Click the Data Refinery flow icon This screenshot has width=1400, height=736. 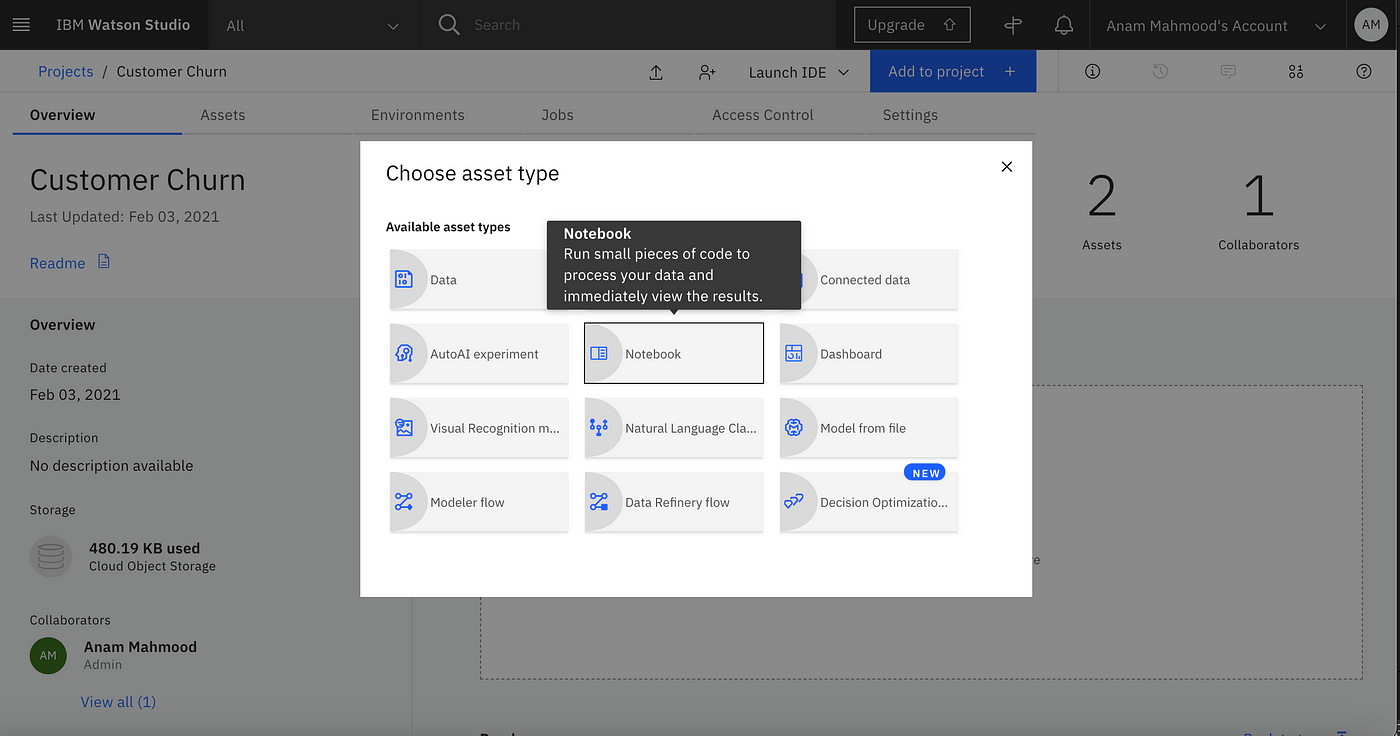pos(599,502)
